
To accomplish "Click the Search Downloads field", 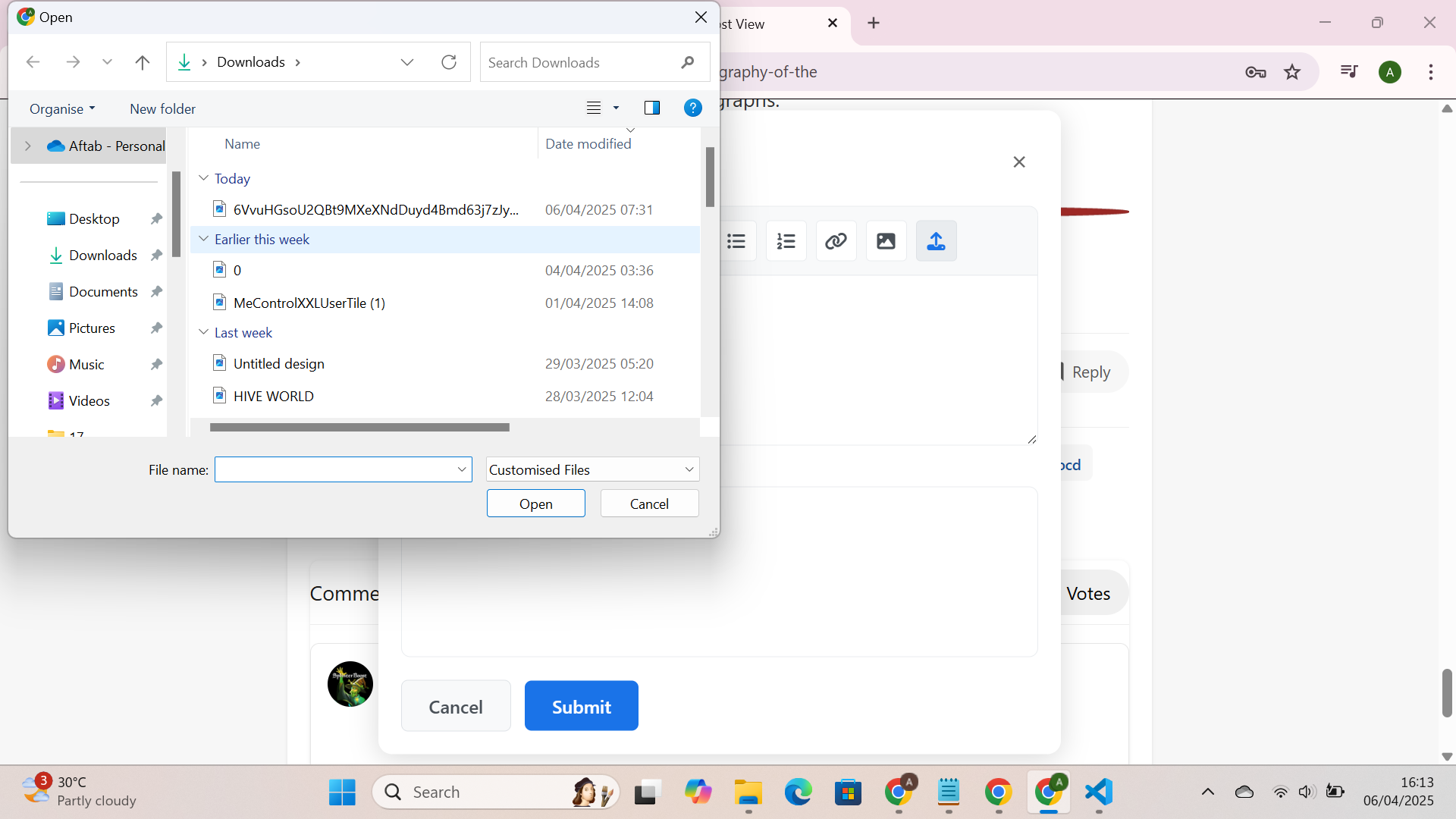I will click(595, 62).
